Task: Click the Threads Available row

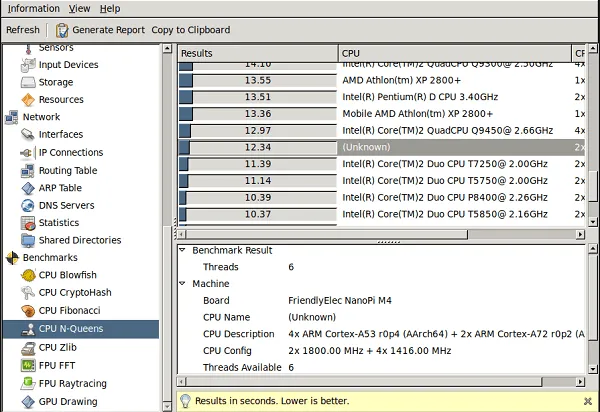Action: tap(382, 368)
